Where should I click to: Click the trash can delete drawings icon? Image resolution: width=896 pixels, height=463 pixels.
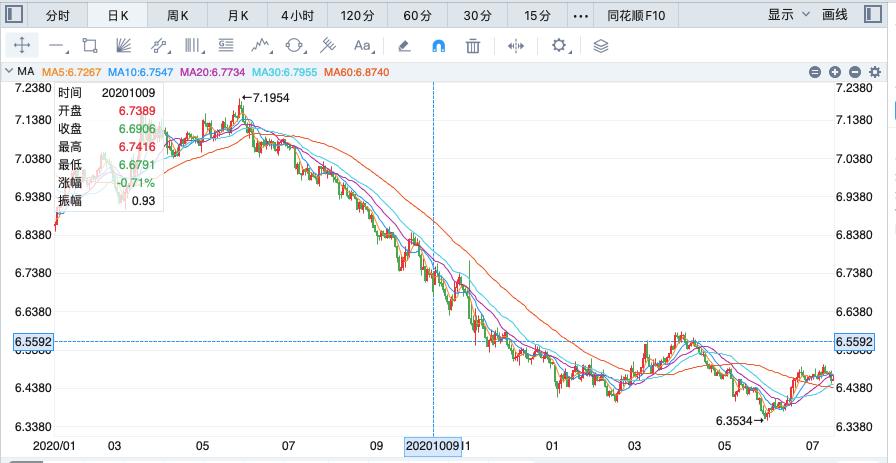(473, 46)
